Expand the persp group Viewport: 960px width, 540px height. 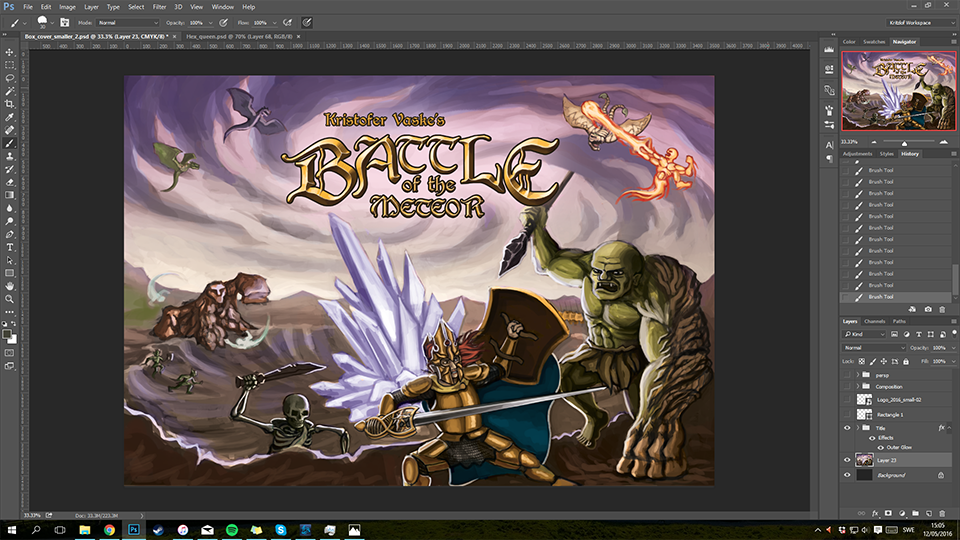tap(858, 375)
